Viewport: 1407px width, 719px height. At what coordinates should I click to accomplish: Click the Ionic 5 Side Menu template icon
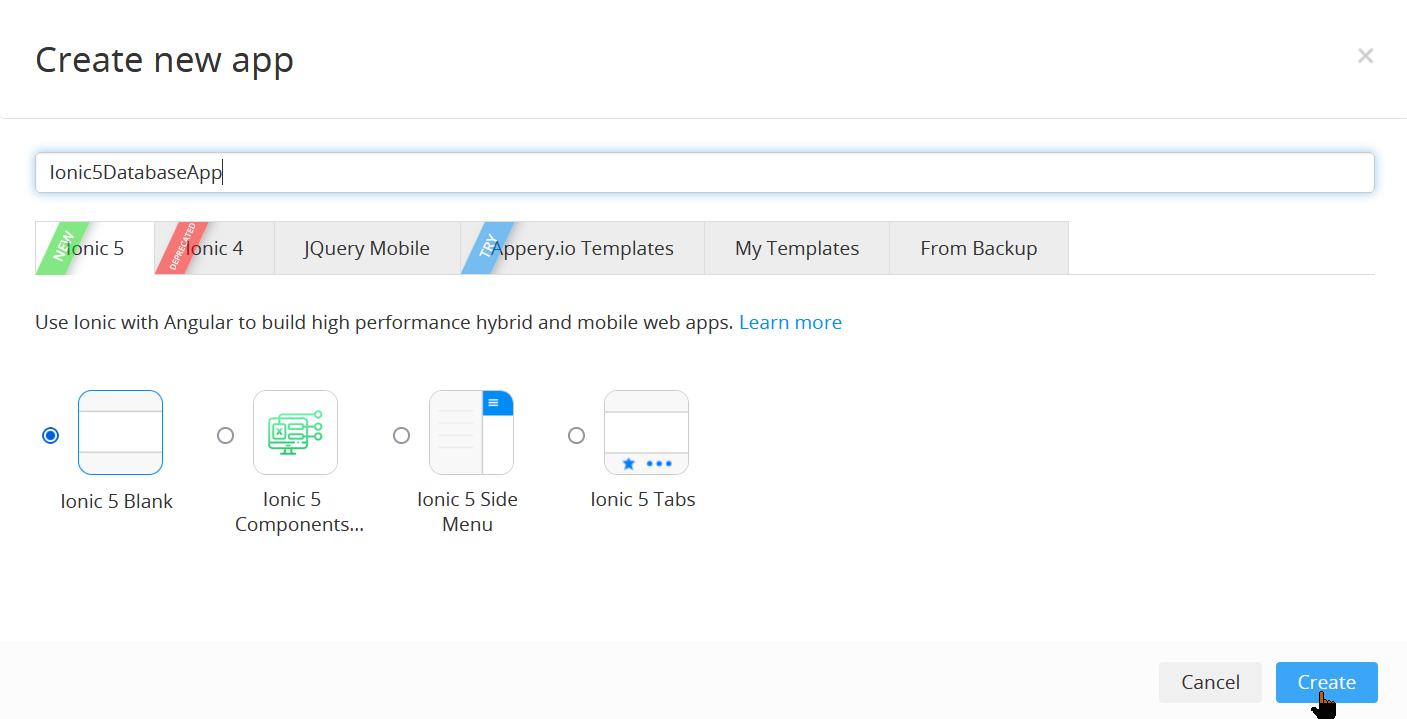(471, 432)
